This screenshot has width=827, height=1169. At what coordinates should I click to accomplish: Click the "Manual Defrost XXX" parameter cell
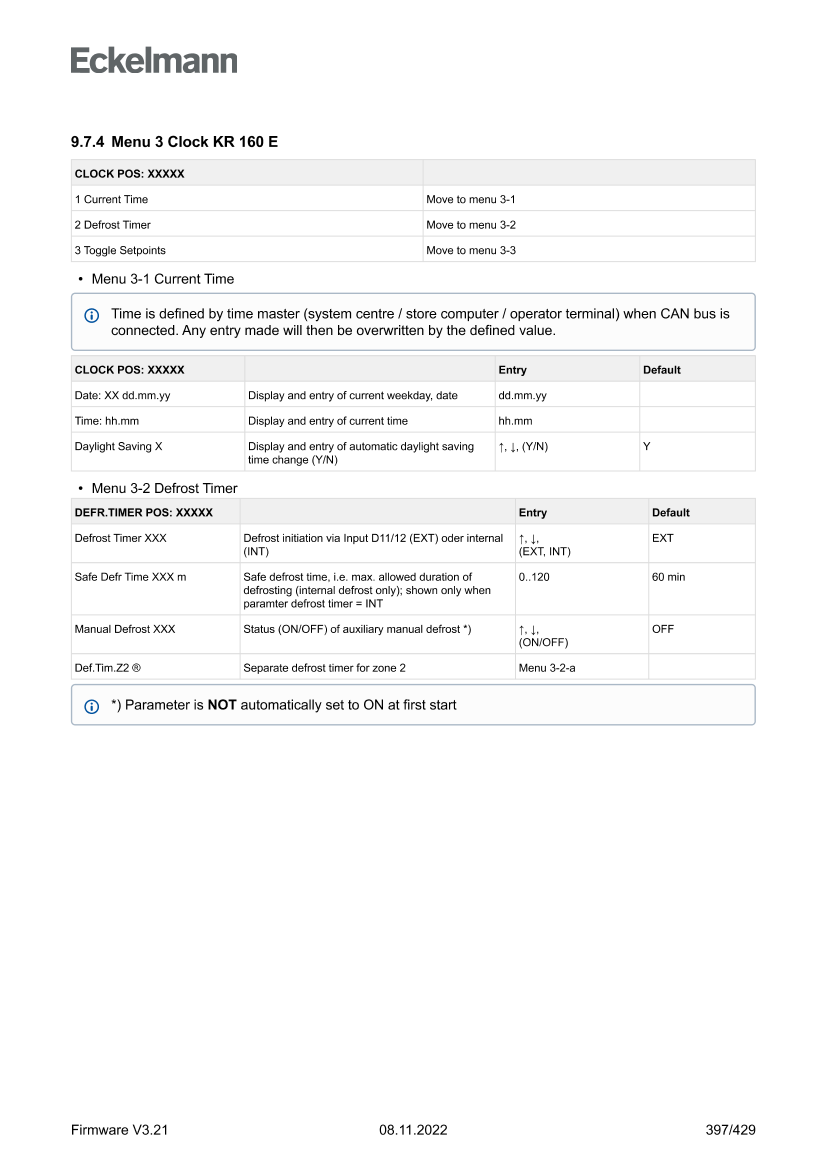click(x=124, y=629)
